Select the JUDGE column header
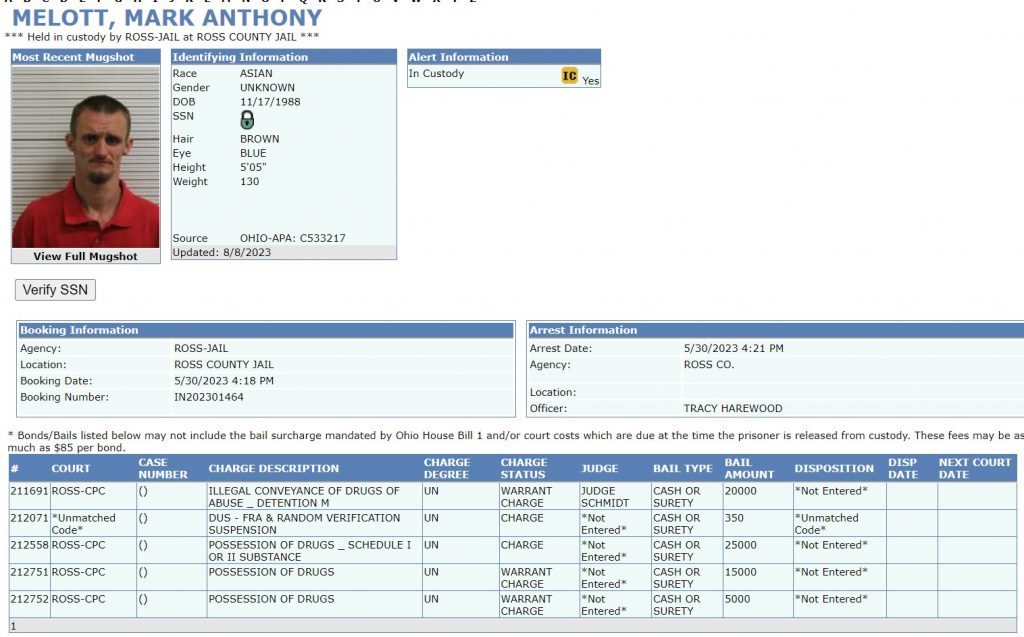This screenshot has width=1024, height=637. pyautogui.click(x=600, y=468)
